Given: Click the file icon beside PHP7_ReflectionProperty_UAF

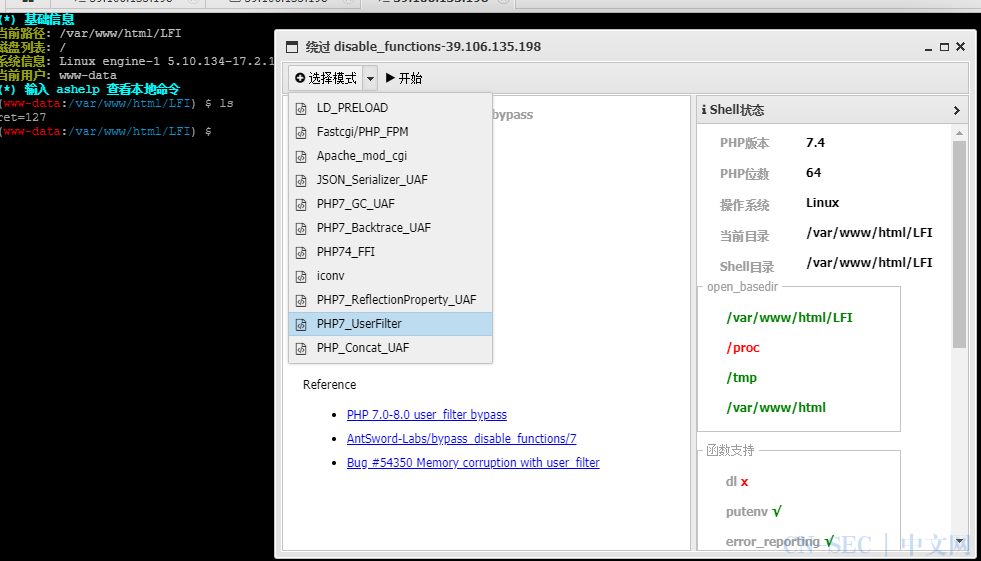Looking at the screenshot, I should point(302,300).
